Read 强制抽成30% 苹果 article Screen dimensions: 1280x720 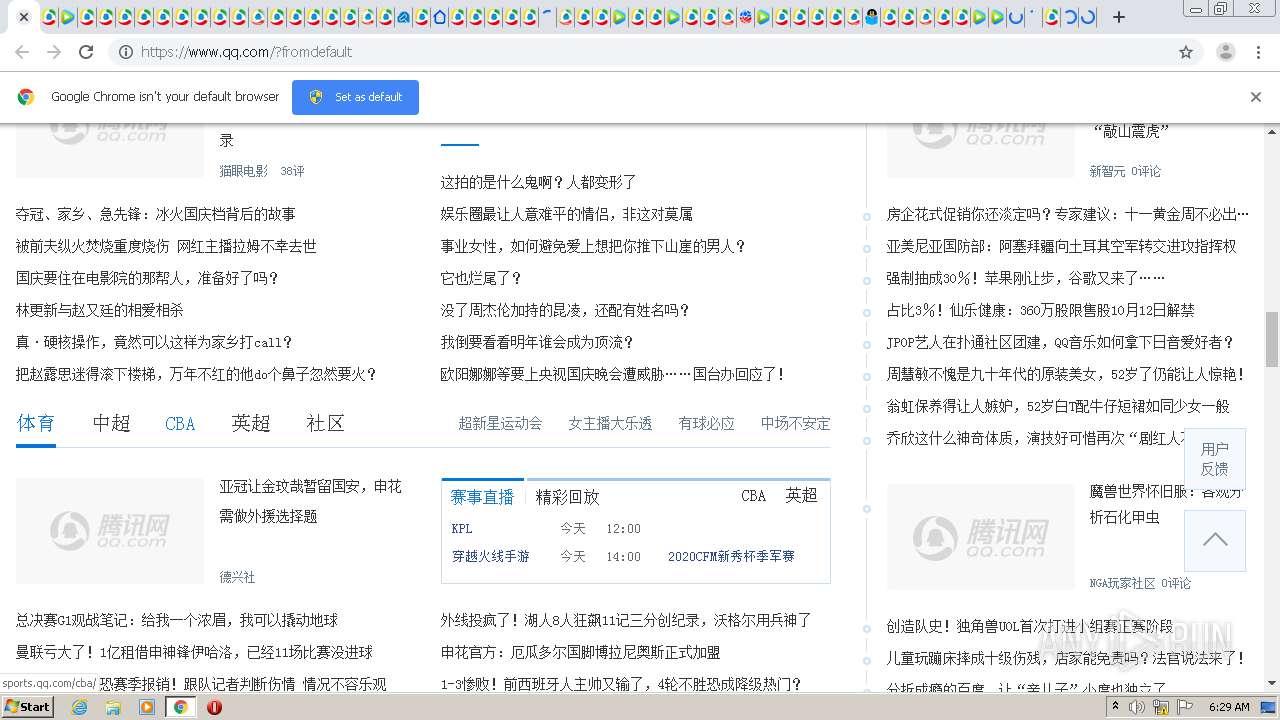pyautogui.click(x=1026, y=278)
